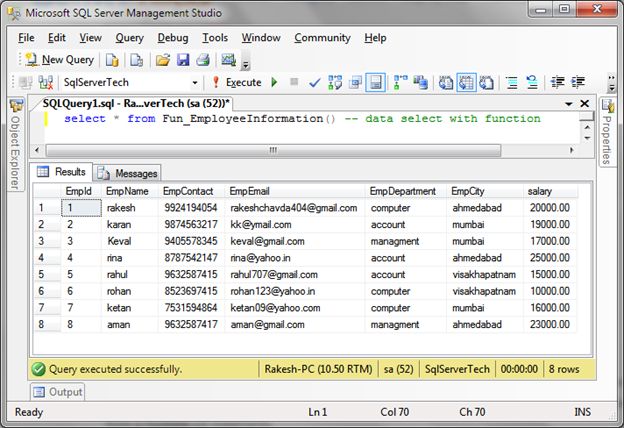Open the Edit menu
624x428 pixels.
[x=57, y=38]
